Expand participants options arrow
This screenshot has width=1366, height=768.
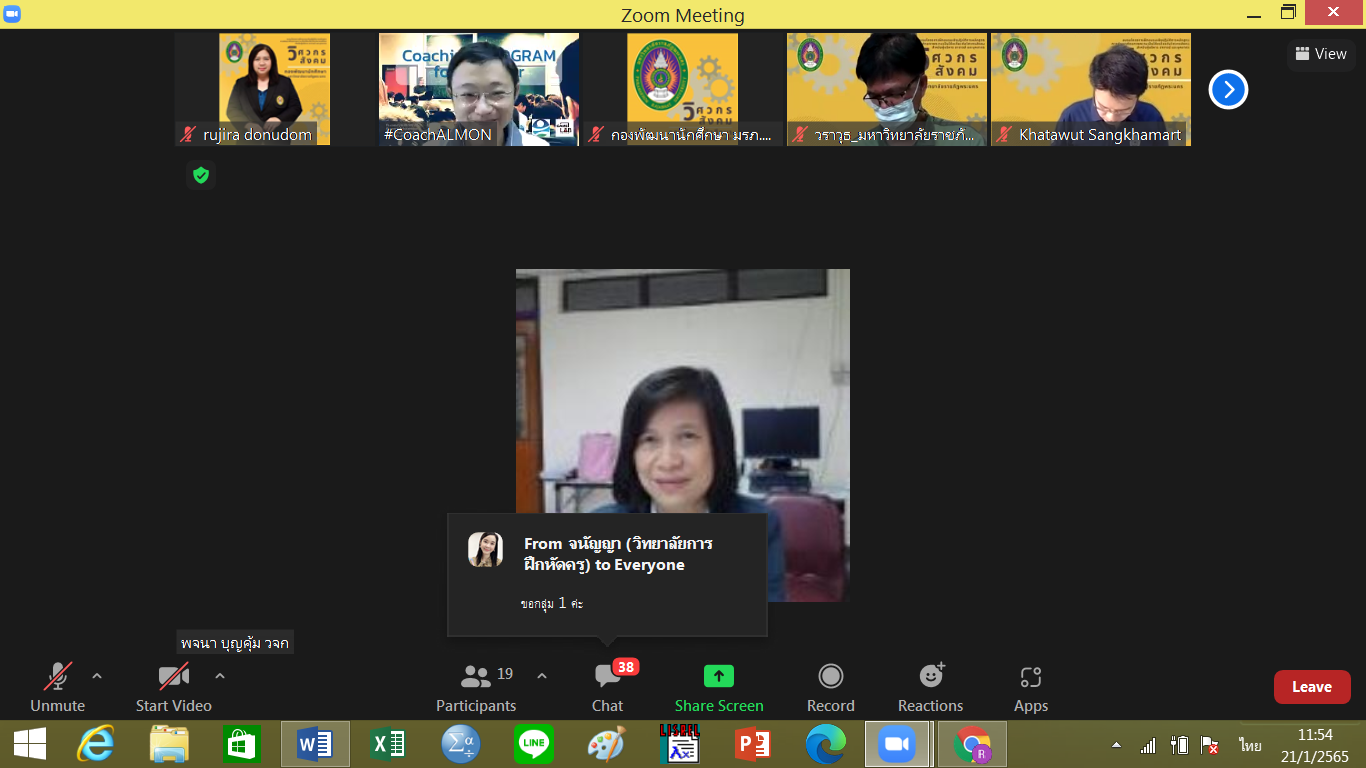click(542, 676)
